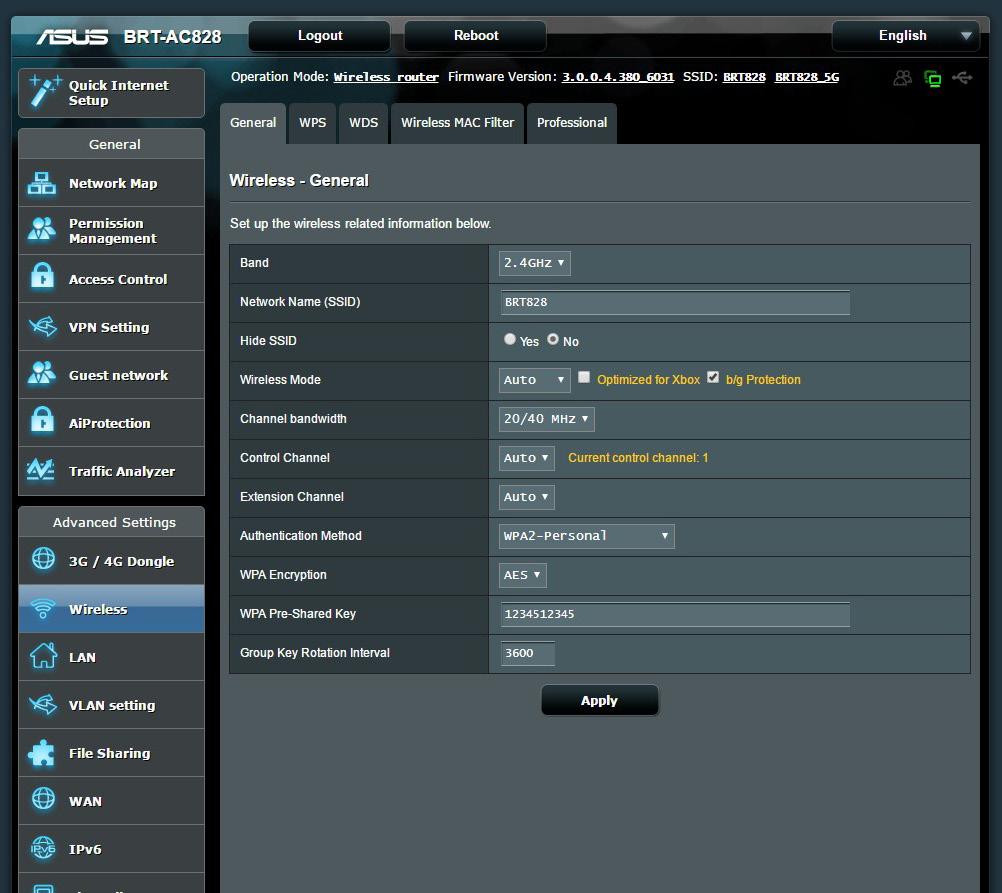This screenshot has height=893, width=1002.
Task: Click the BRT-AC828 model name text
Action: [173, 36]
